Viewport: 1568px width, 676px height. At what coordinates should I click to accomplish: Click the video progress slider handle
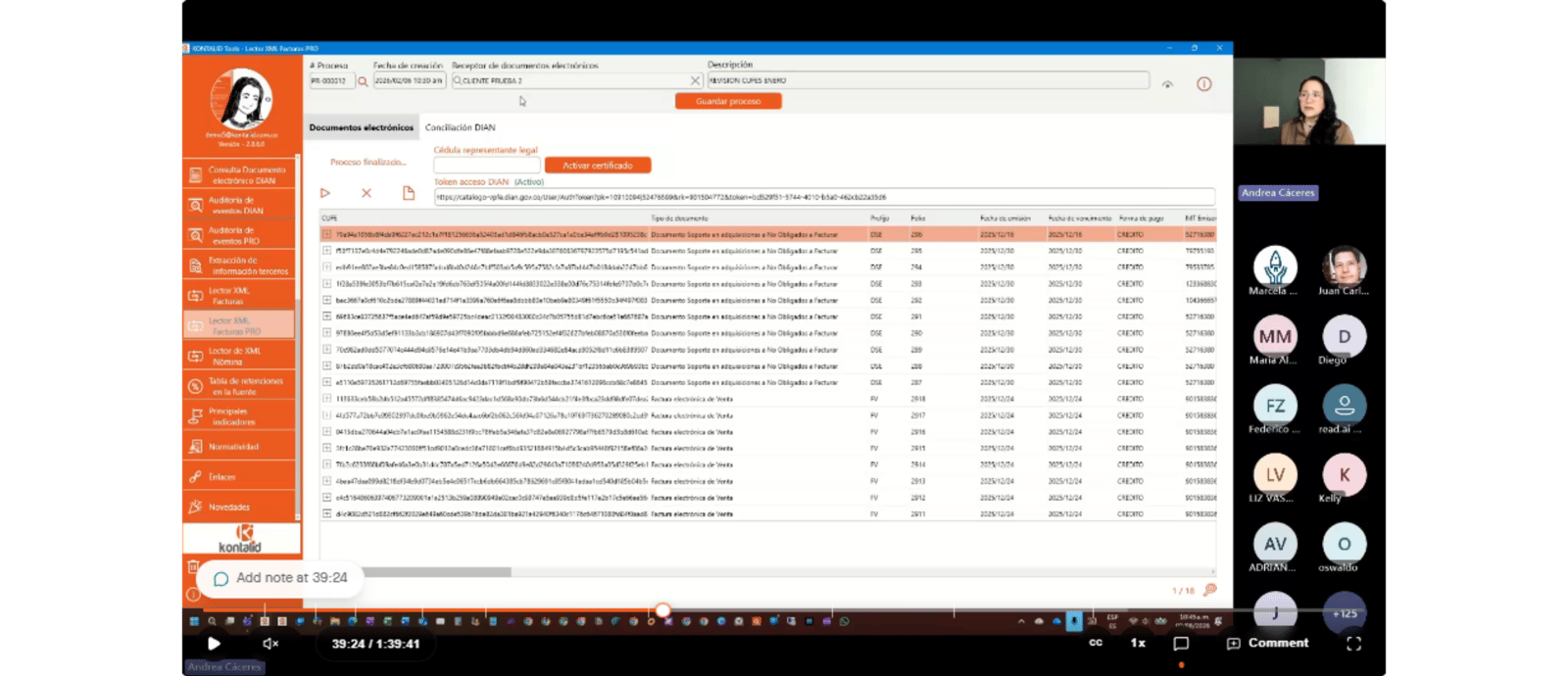[x=662, y=610]
